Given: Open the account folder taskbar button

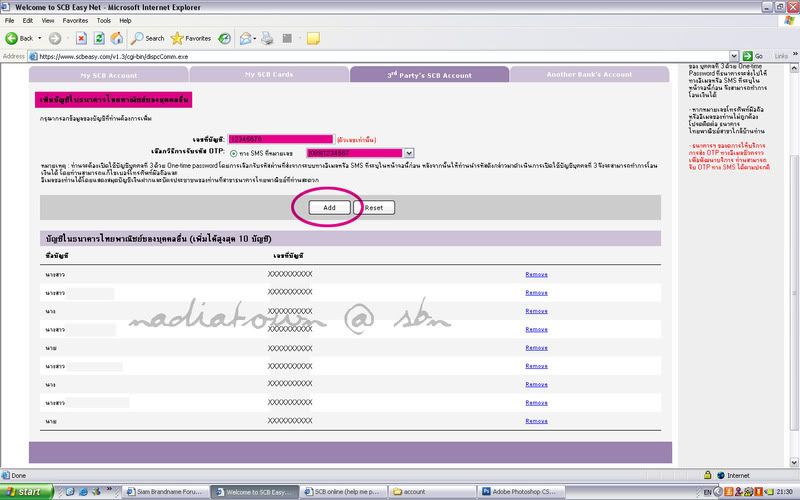Looking at the screenshot, I should click(433, 492).
